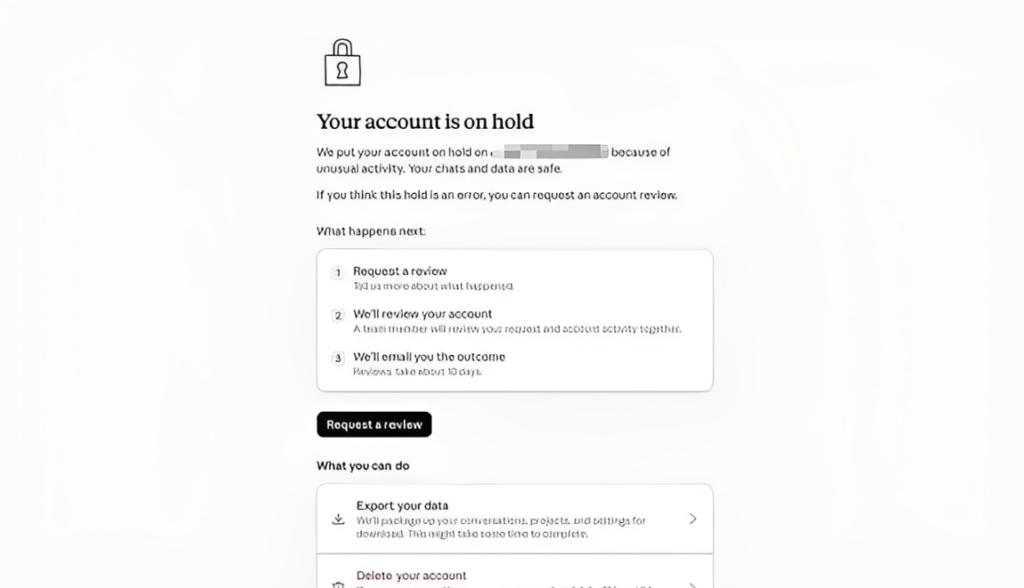Click the Request a review step title

coord(400,271)
